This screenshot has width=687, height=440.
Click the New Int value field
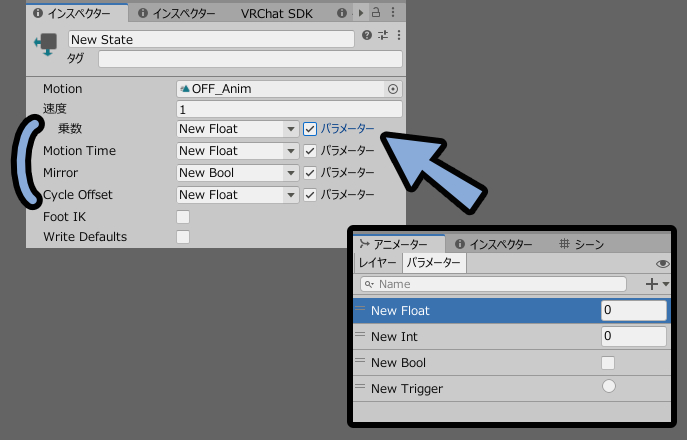634,337
